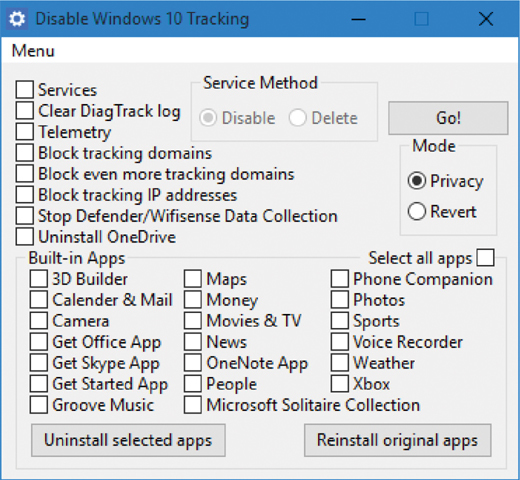Click the Go! button
This screenshot has width=520, height=480.
click(448, 118)
